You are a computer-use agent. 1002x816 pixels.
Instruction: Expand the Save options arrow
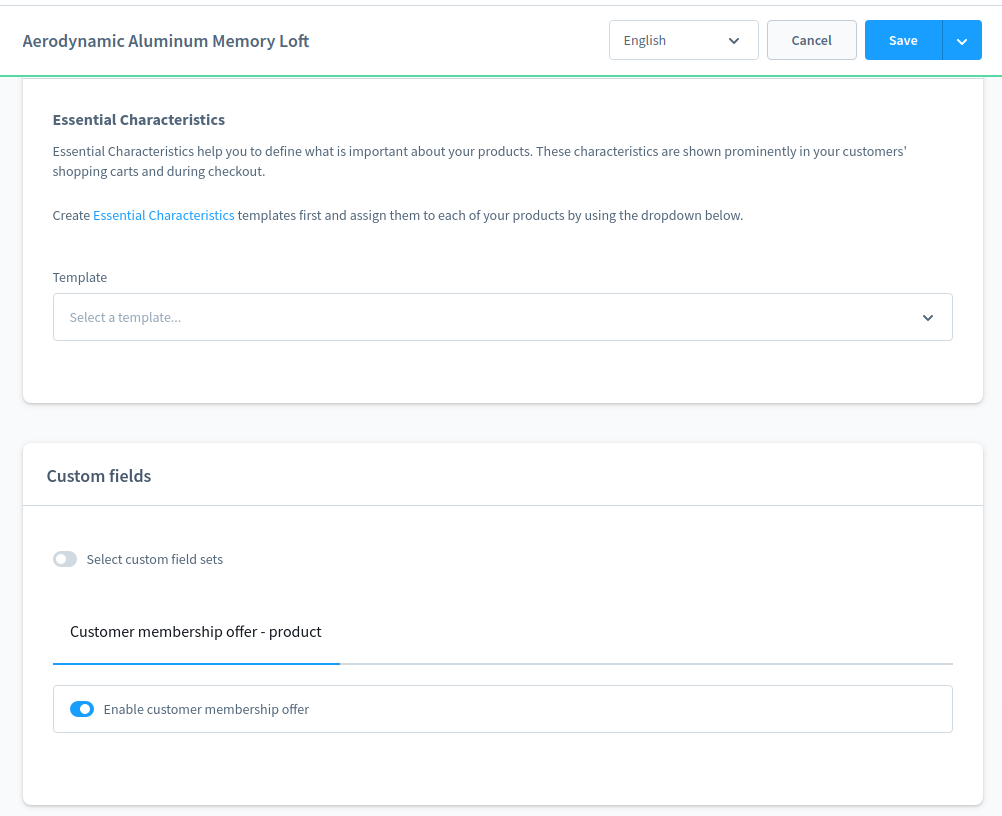962,40
